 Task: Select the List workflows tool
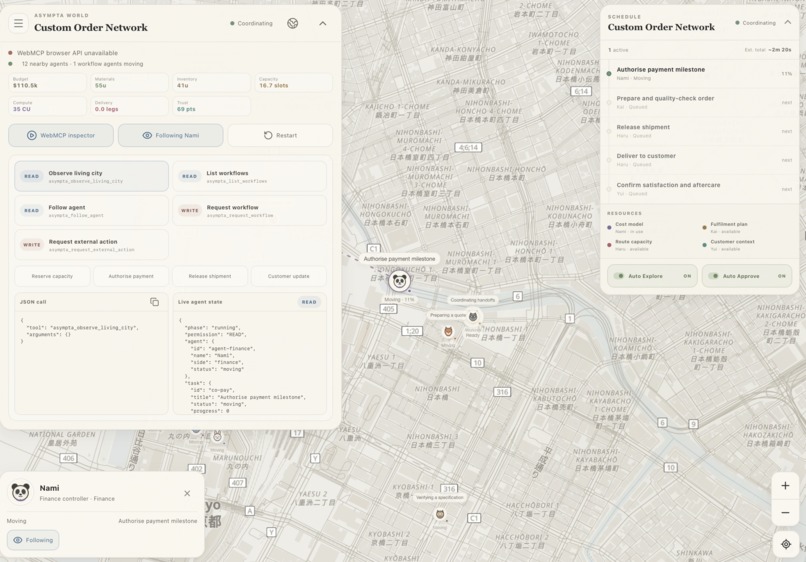click(x=249, y=176)
